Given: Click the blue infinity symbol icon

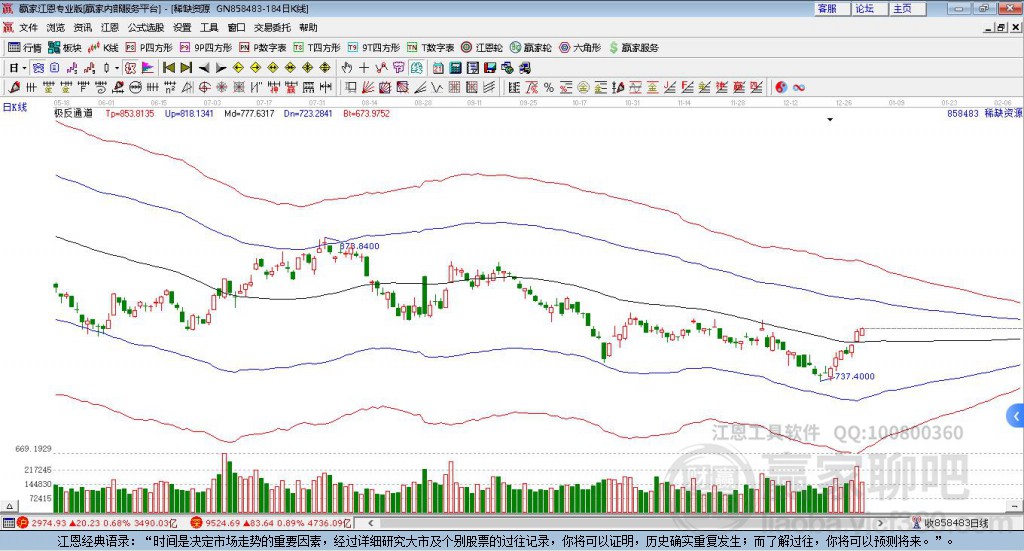Looking at the screenshot, I should pos(798,87).
